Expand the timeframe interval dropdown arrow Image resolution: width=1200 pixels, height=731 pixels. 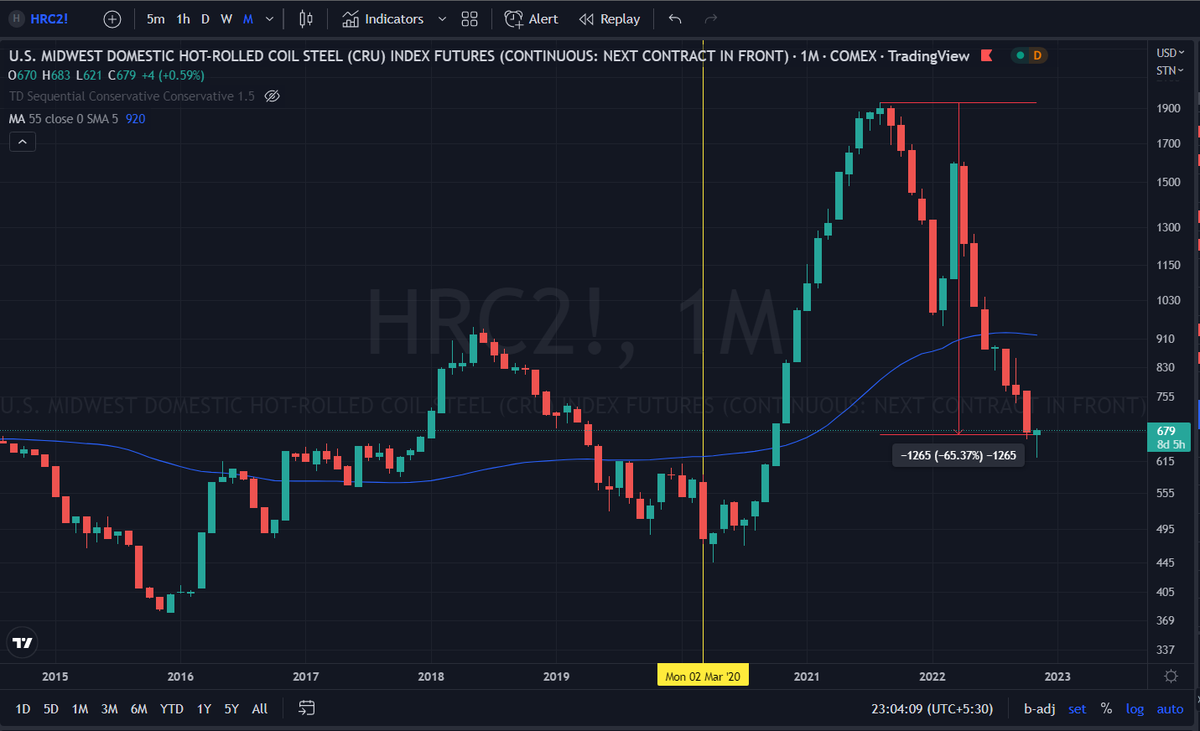269,19
